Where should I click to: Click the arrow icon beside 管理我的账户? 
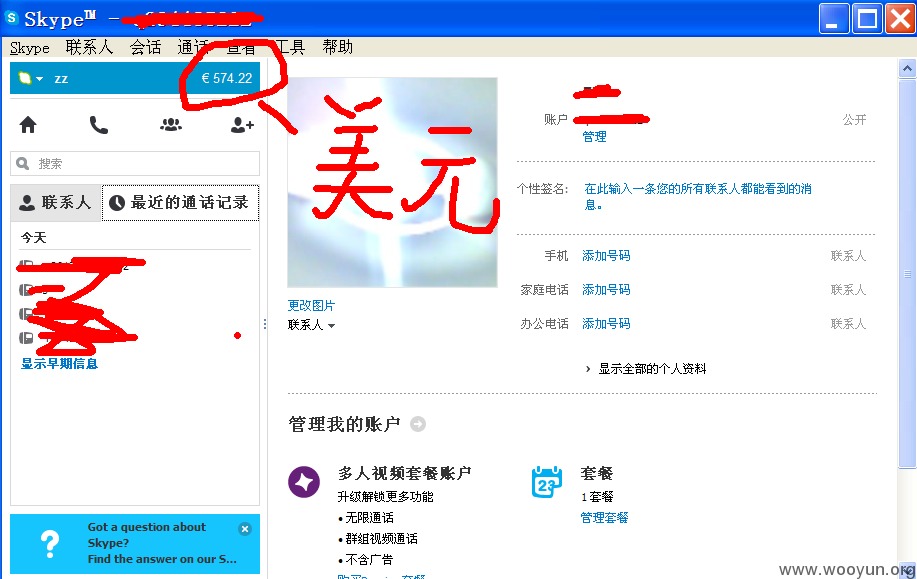[x=418, y=424]
